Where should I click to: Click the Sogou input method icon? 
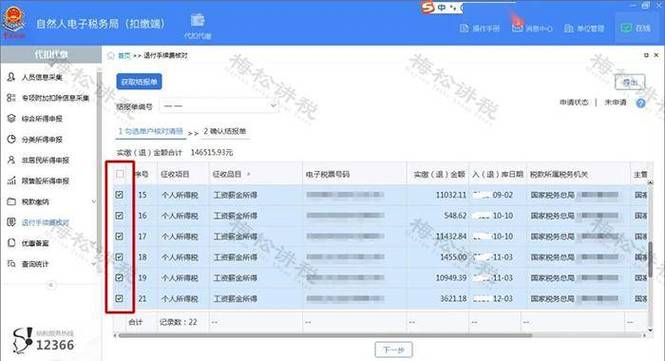pos(428,7)
